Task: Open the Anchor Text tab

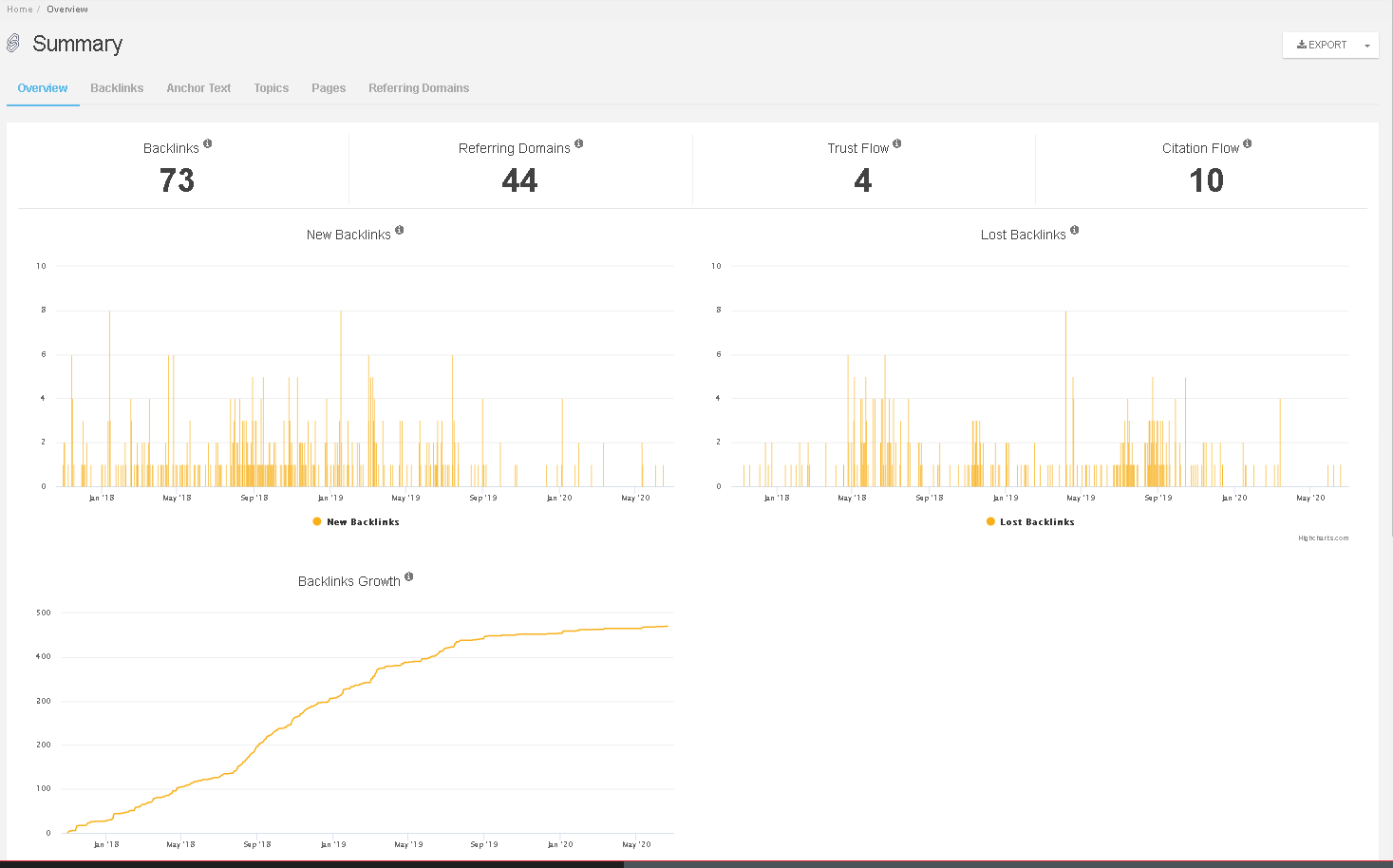Action: 198,88
